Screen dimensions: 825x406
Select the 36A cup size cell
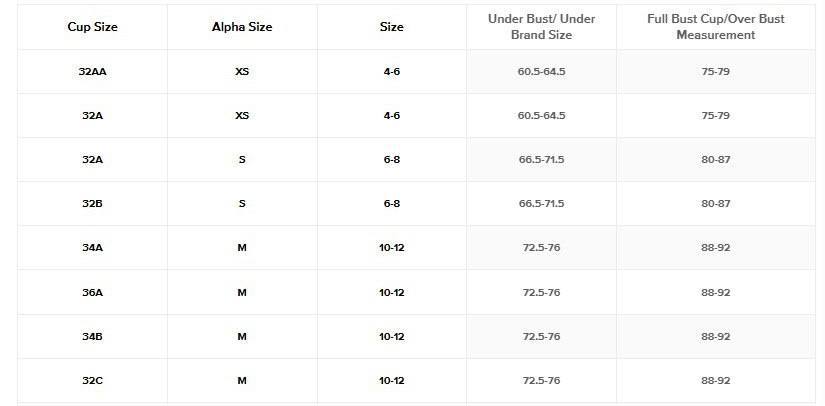click(92, 293)
